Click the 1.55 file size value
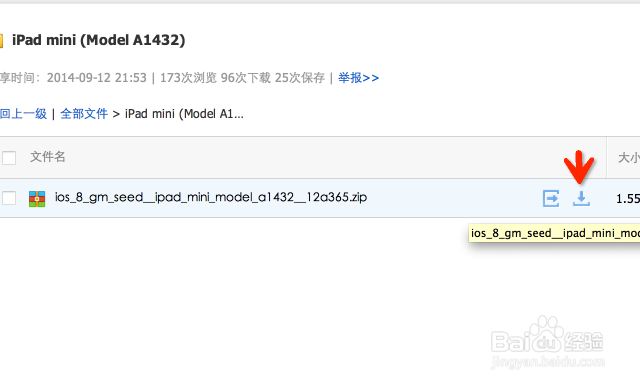This screenshot has width=640, height=384. [x=628, y=199]
